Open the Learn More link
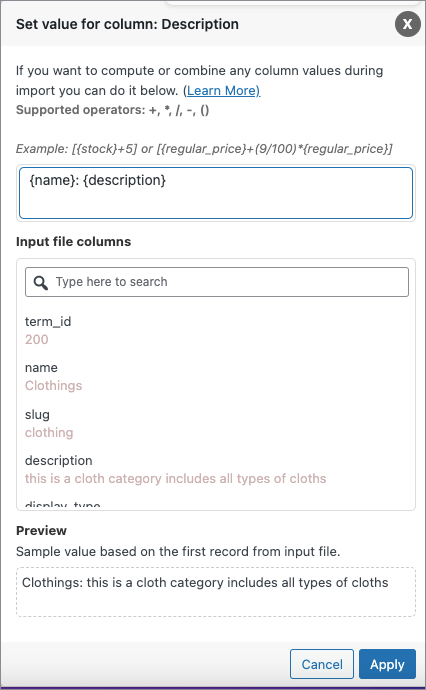The height and width of the screenshot is (690, 426). [x=224, y=90]
